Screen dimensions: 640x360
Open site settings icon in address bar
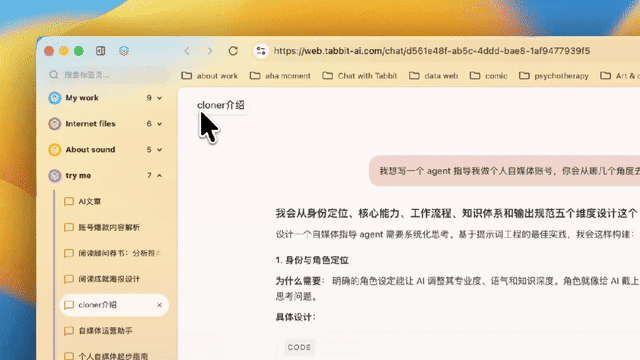click(x=261, y=51)
